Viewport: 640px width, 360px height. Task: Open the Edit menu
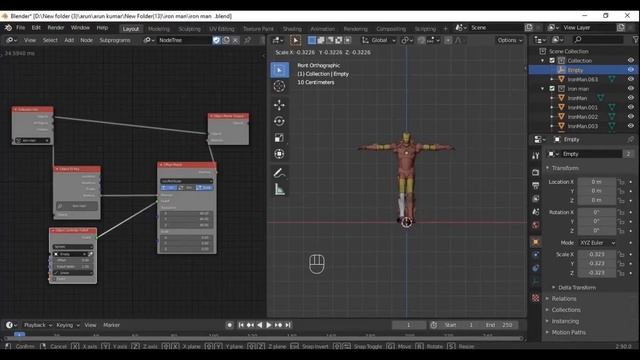coord(36,28)
